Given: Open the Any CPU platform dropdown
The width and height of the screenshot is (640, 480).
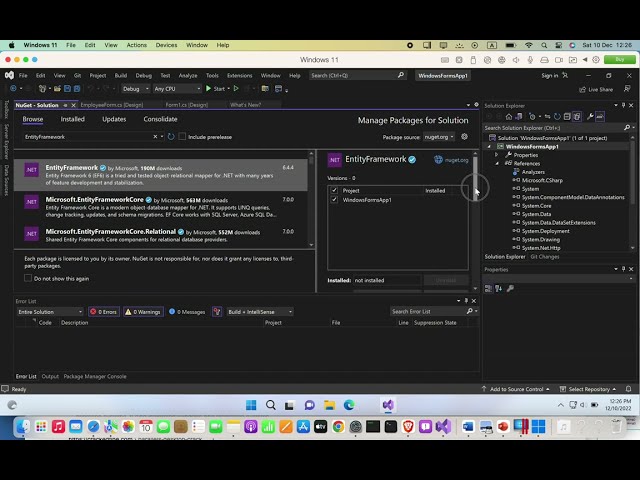Looking at the screenshot, I should (x=177, y=89).
